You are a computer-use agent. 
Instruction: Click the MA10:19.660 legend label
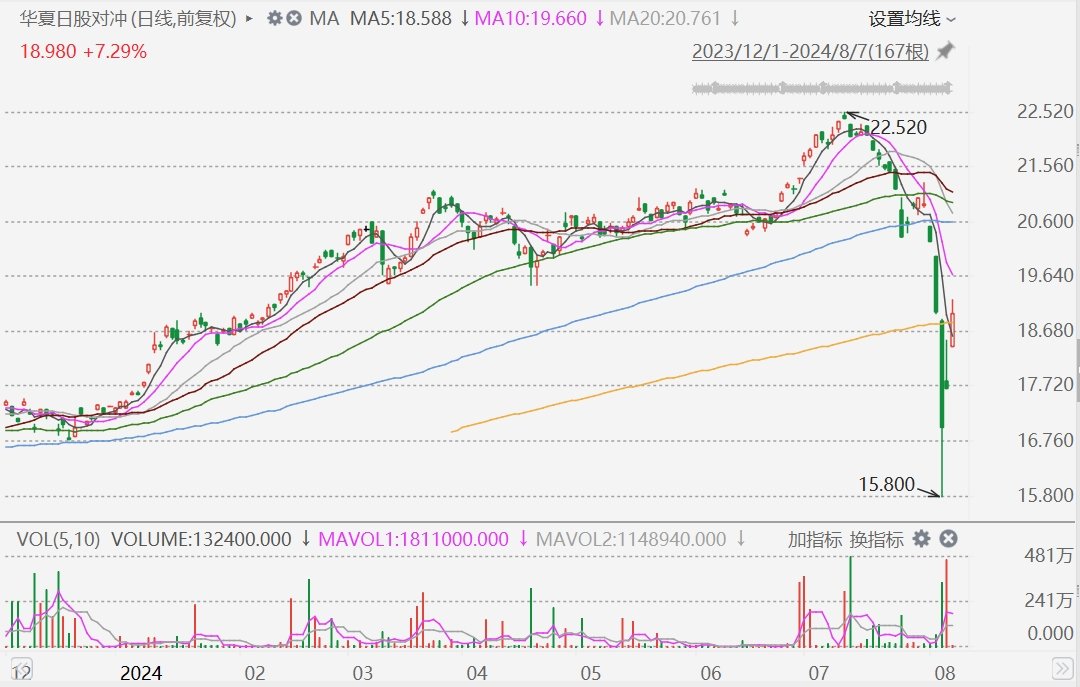530,19
